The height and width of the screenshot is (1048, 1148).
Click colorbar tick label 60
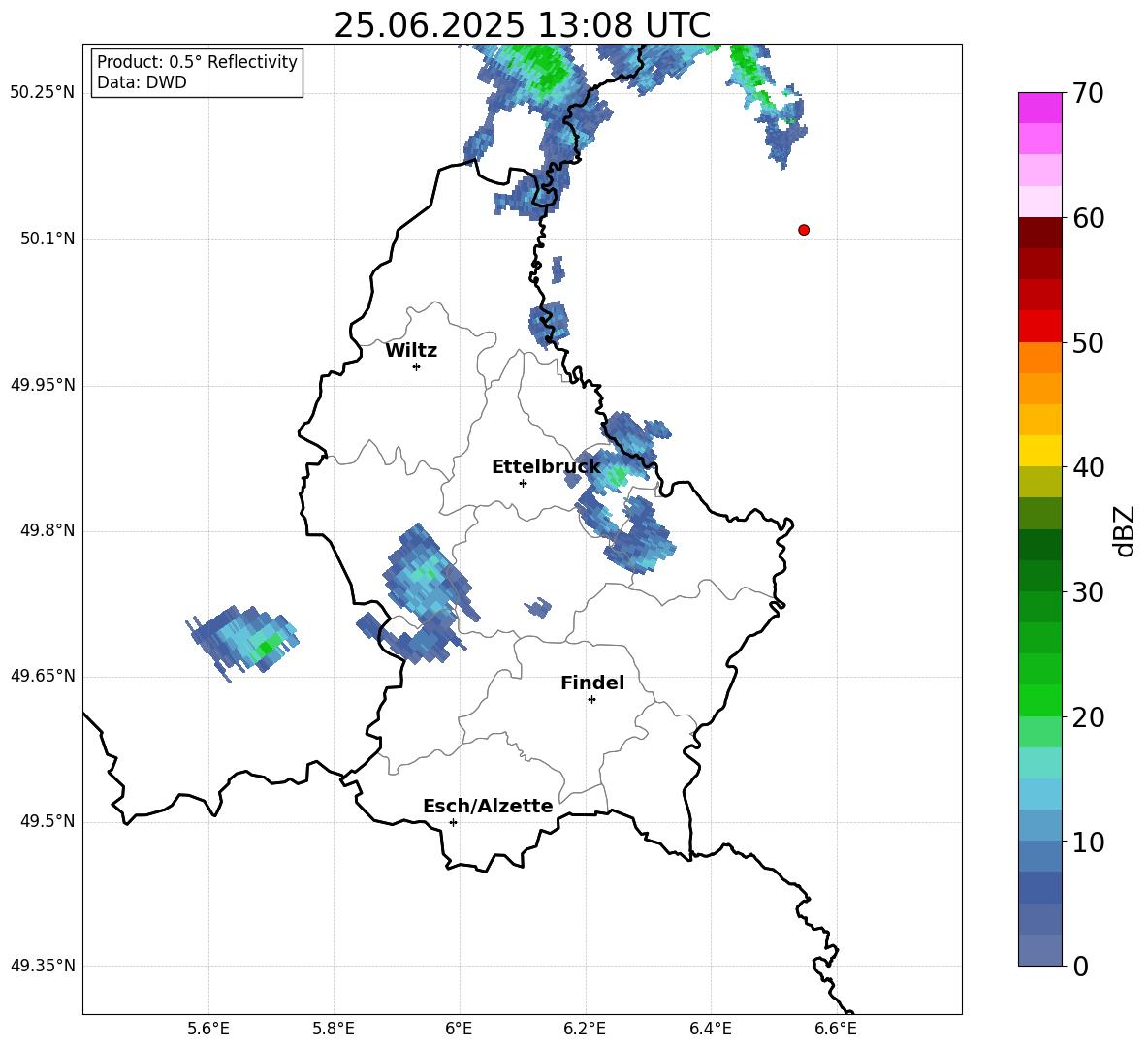(1088, 218)
